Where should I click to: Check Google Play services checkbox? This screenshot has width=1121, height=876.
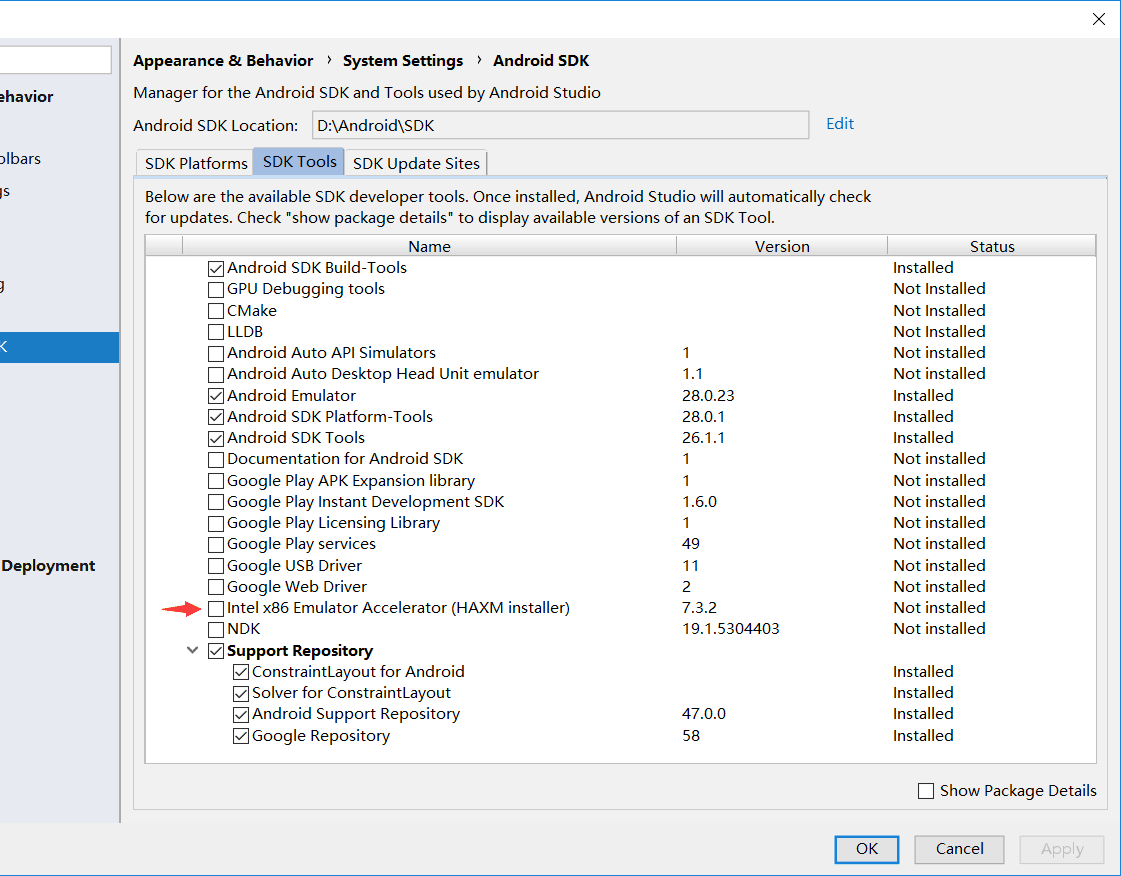tap(215, 544)
